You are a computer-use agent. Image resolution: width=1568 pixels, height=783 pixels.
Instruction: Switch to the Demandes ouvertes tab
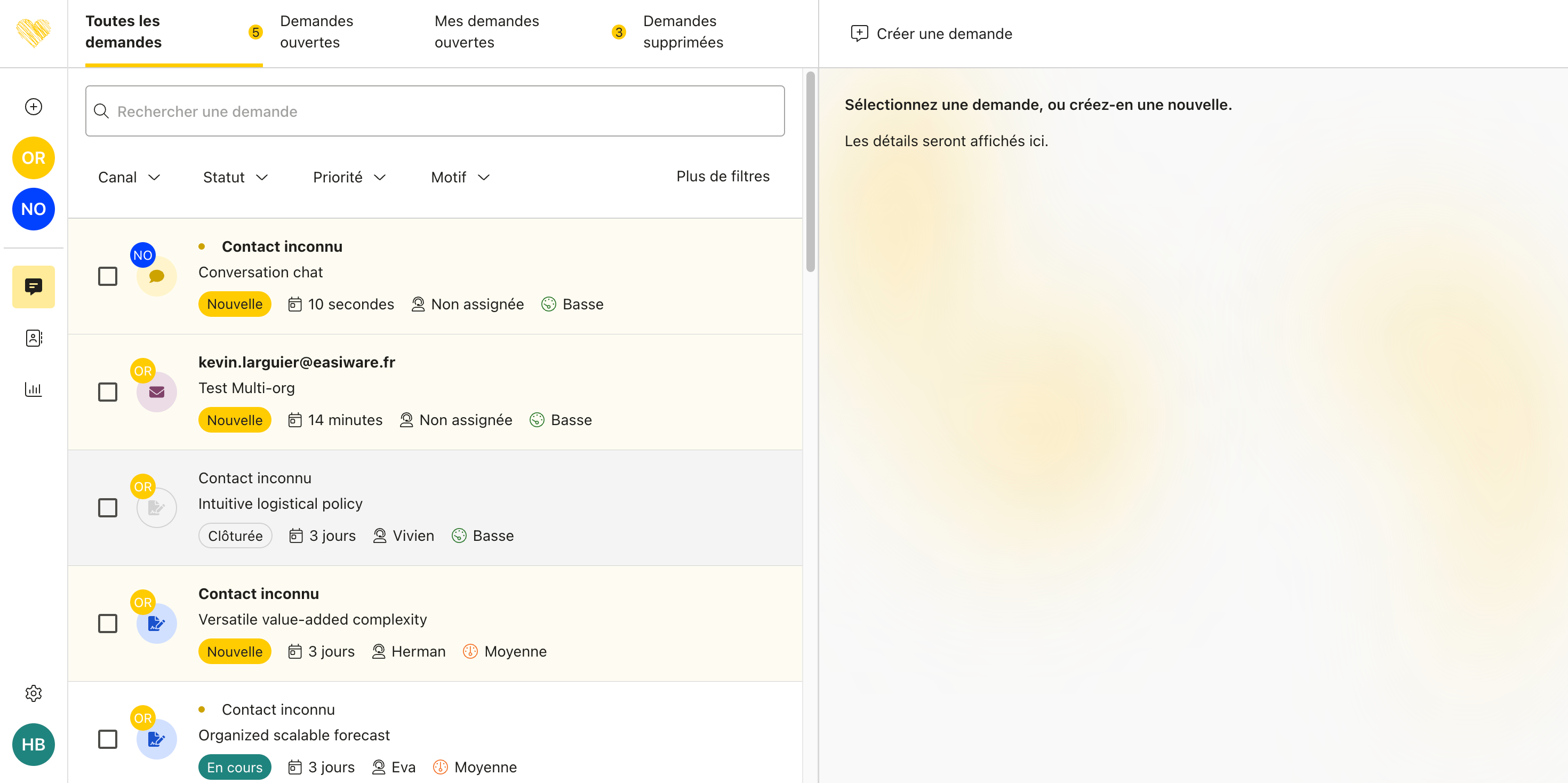[x=316, y=31]
